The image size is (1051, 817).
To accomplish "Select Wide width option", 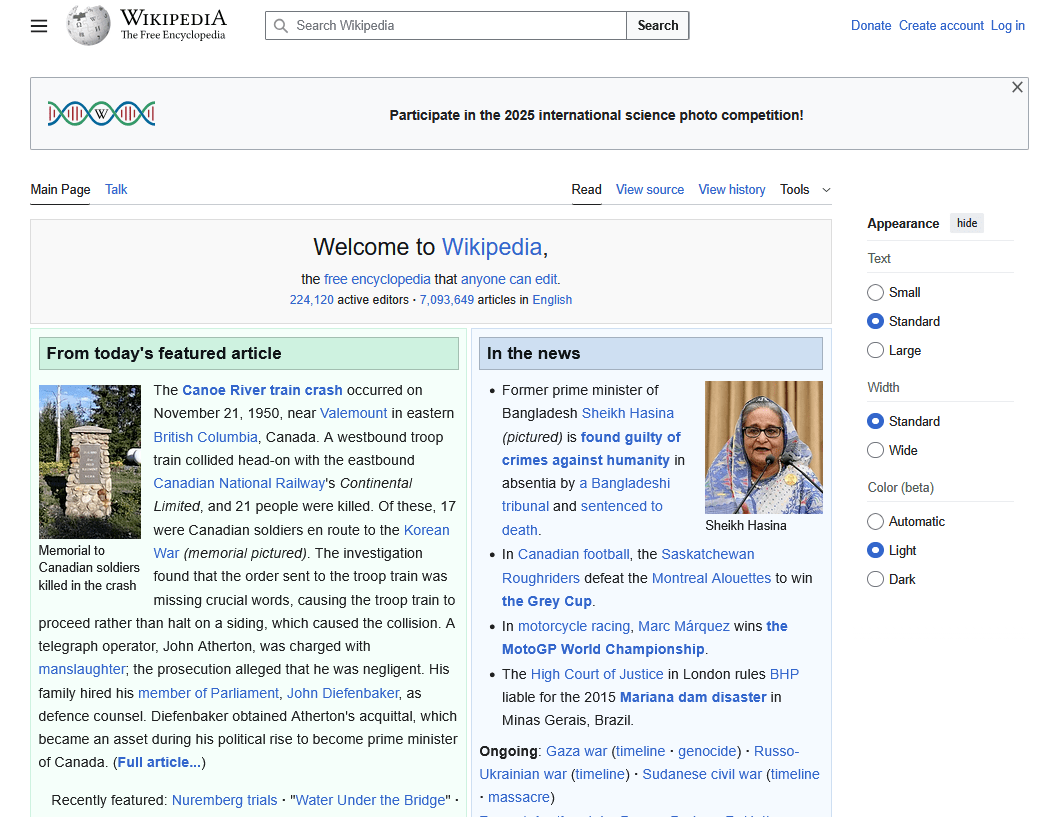I will click(x=875, y=450).
